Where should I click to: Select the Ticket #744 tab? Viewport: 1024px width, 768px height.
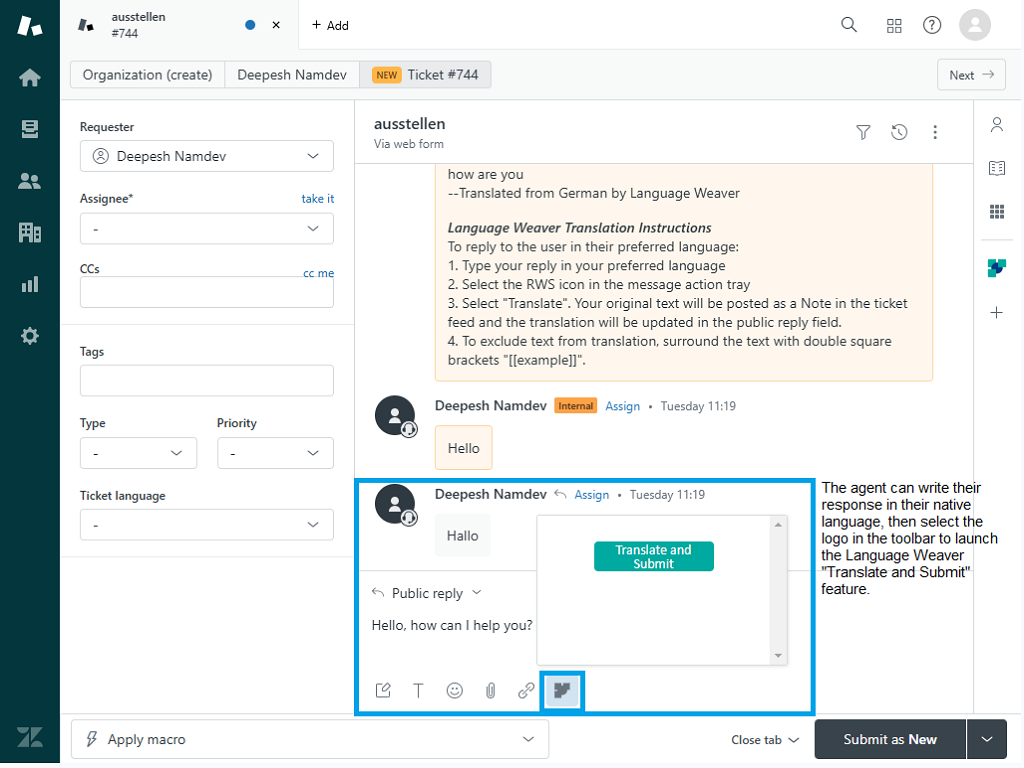pyautogui.click(x=425, y=74)
